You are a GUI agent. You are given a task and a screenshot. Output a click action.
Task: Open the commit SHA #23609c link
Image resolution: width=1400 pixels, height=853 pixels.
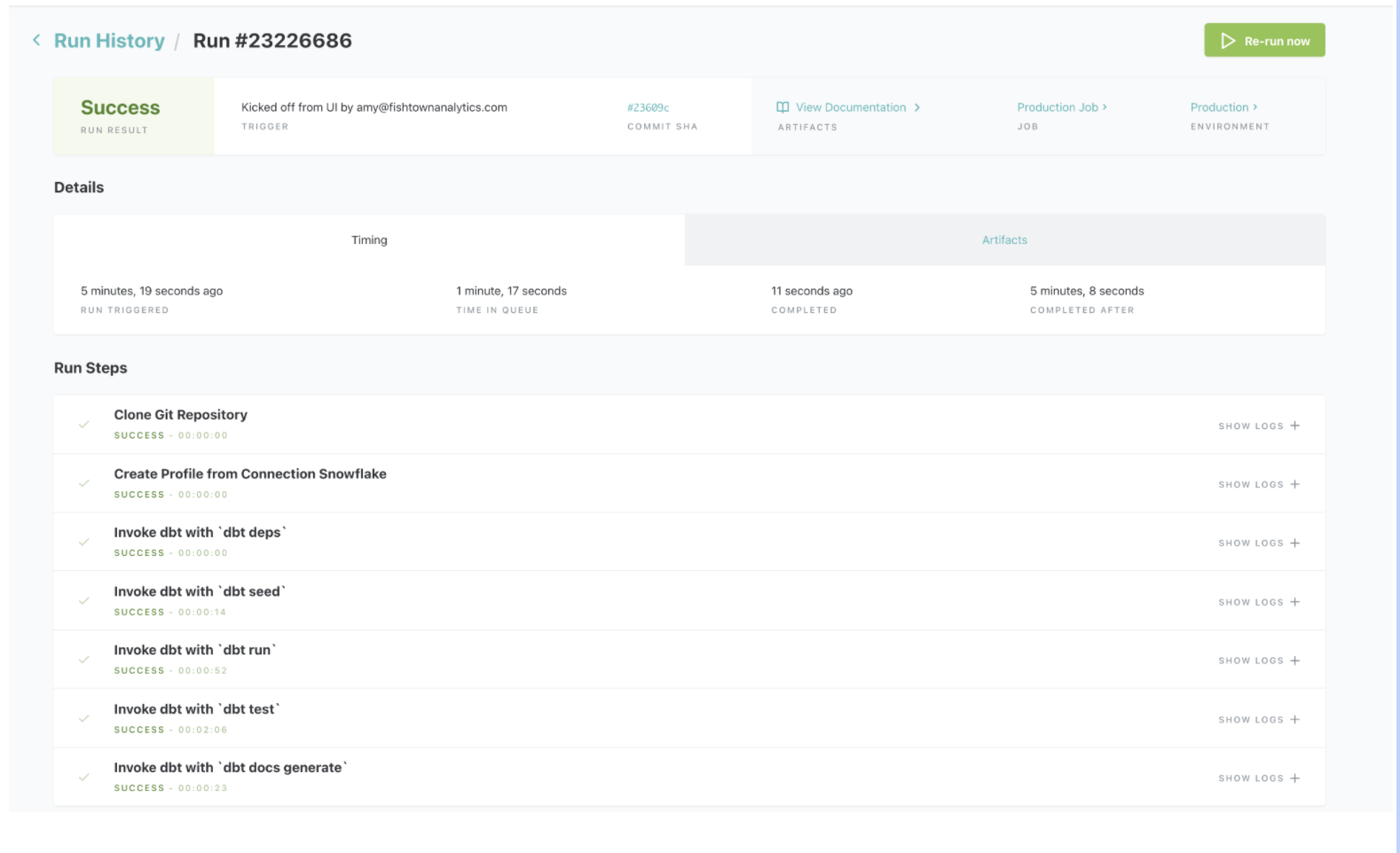pyautogui.click(x=648, y=107)
